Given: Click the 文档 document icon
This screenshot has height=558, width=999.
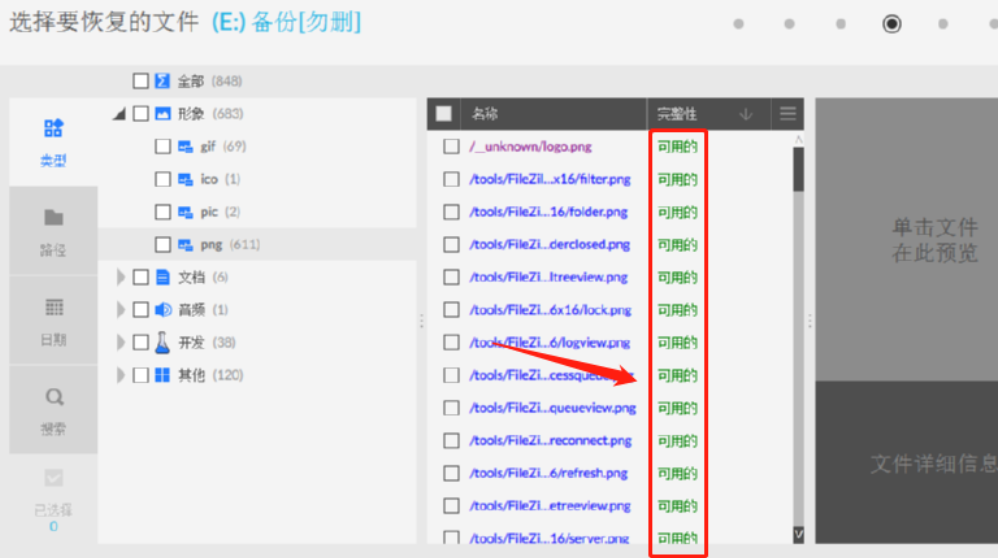Looking at the screenshot, I should (162, 277).
